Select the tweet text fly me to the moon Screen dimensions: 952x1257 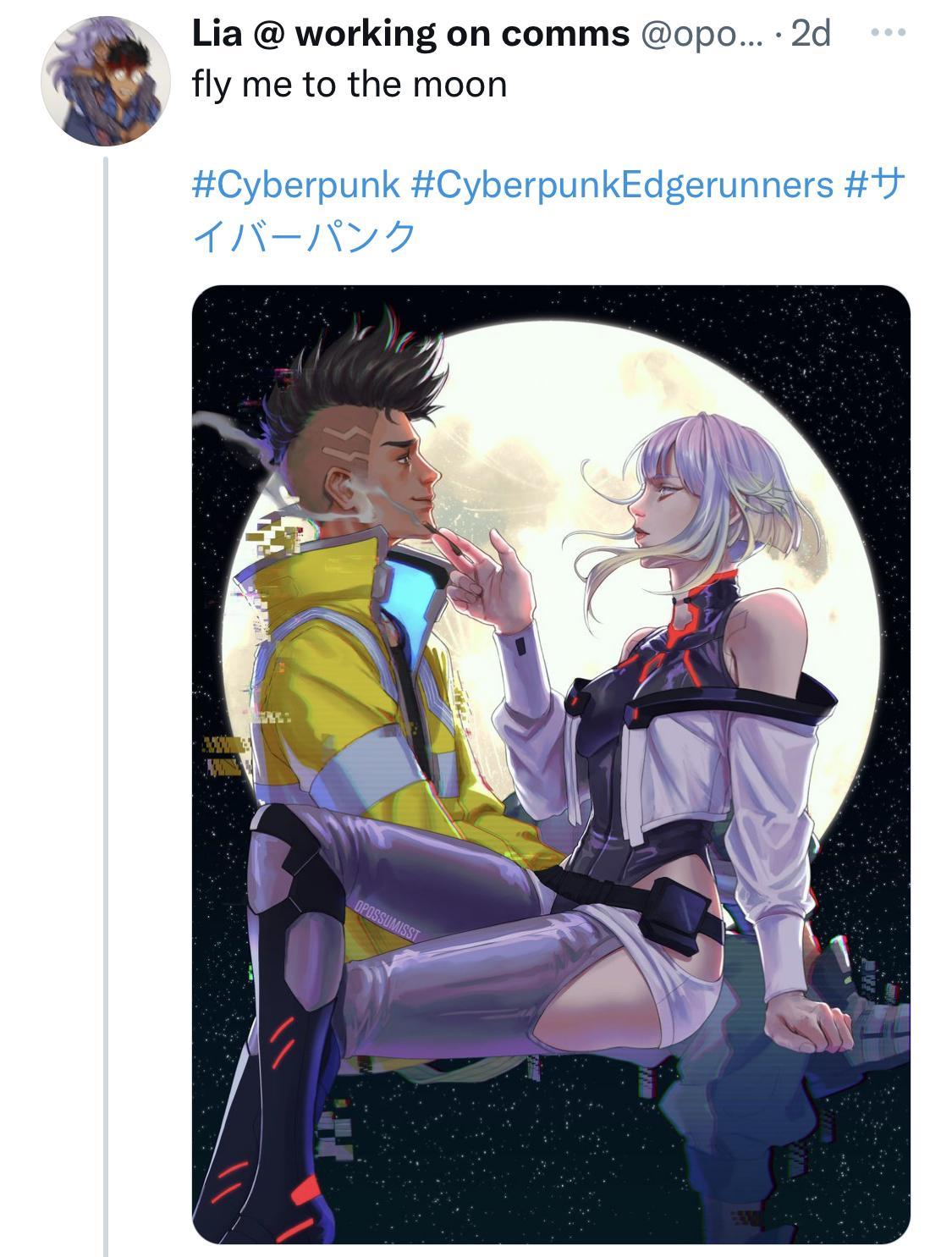tap(349, 84)
